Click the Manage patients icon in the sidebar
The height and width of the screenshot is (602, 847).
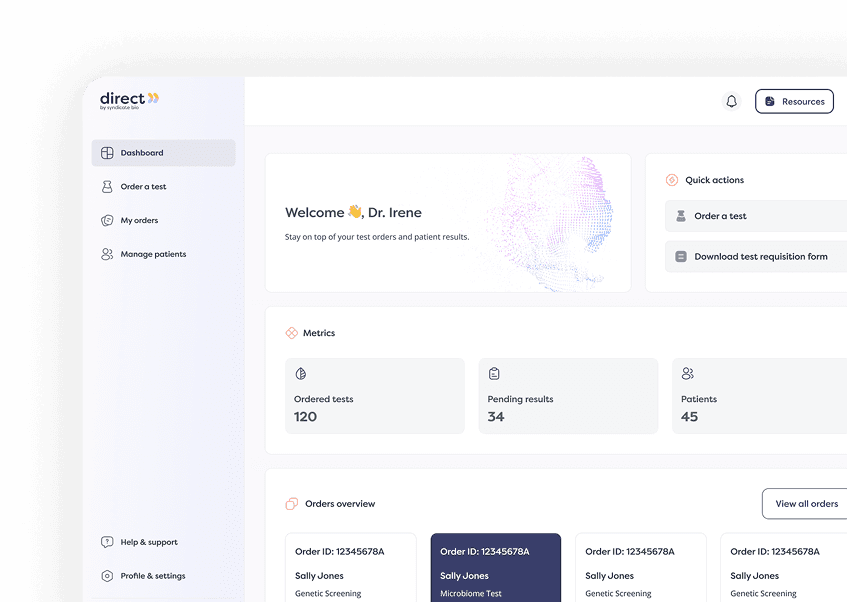107,254
